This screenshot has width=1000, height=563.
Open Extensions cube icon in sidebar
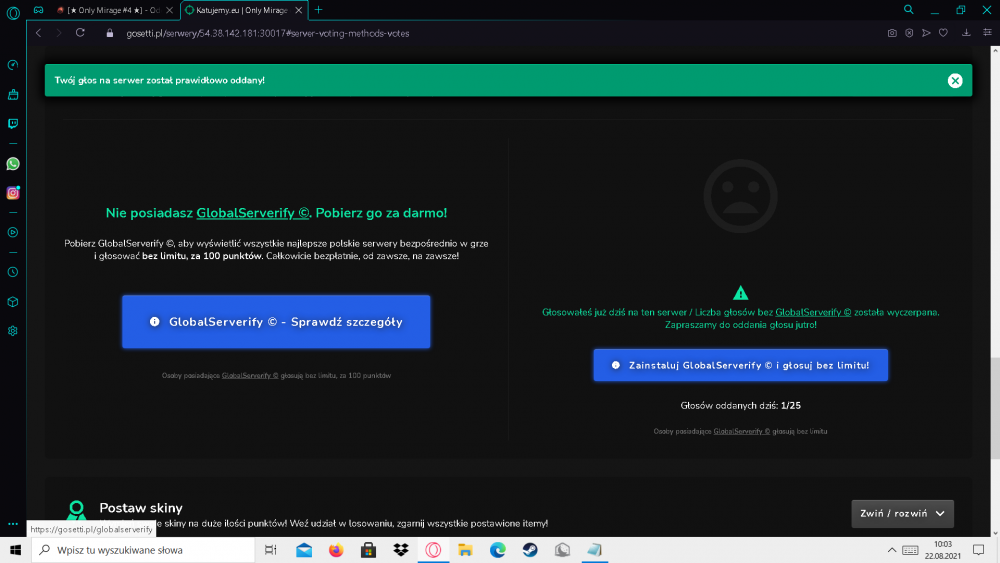13,302
